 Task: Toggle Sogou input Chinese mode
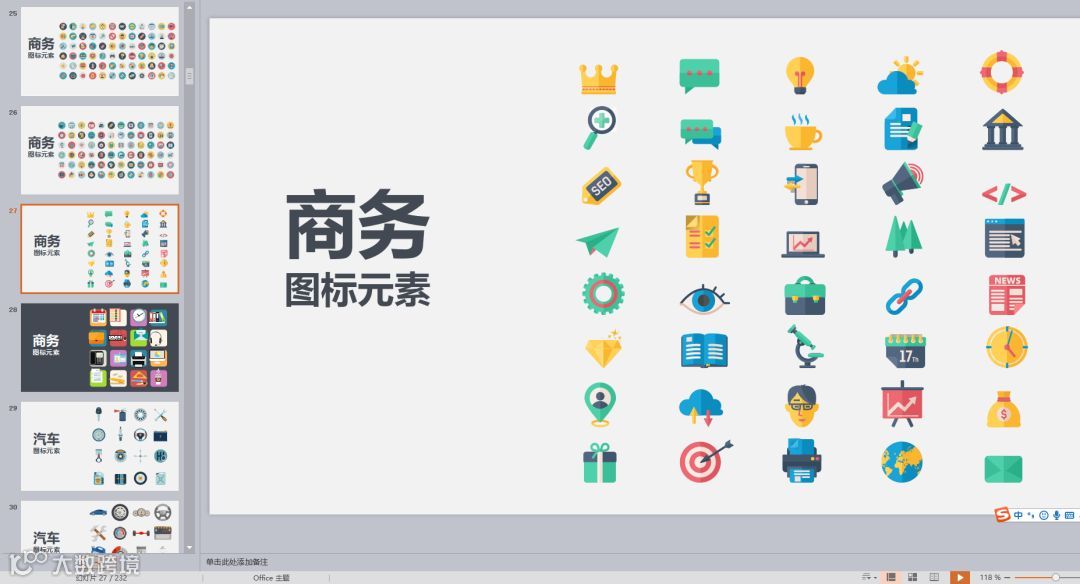[1018, 515]
